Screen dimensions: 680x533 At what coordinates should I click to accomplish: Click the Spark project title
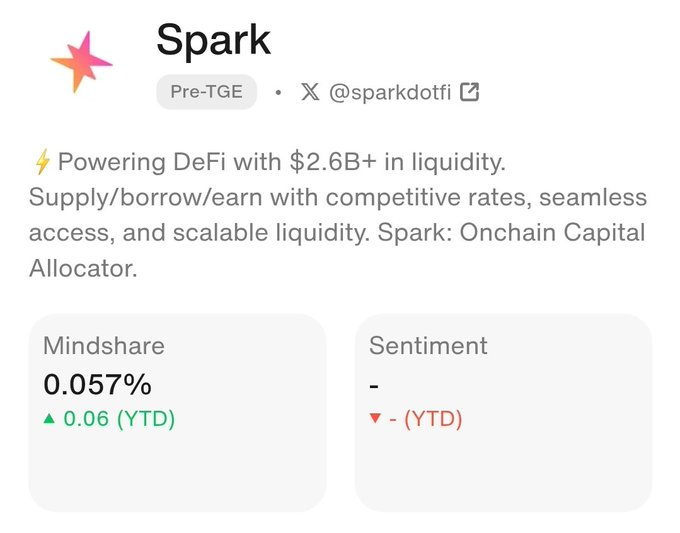(x=213, y=40)
